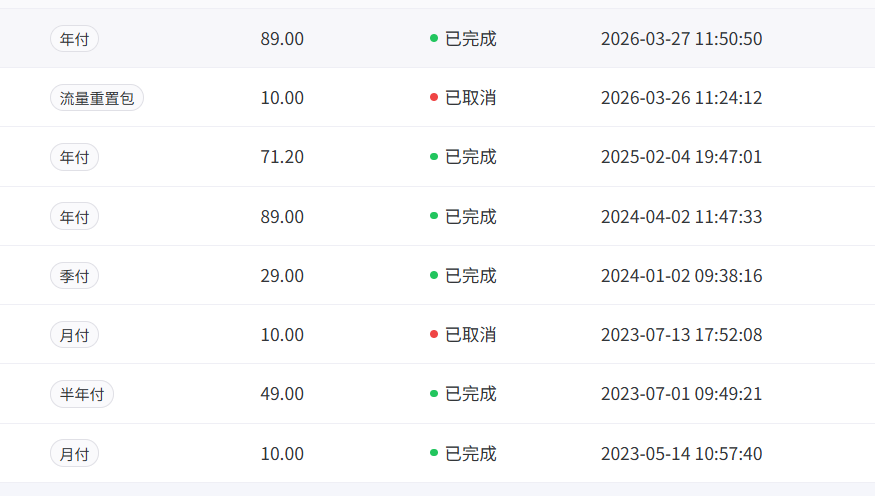Click the 年付 tag priced 71.20
This screenshot has height=496, width=875.
coord(74,157)
